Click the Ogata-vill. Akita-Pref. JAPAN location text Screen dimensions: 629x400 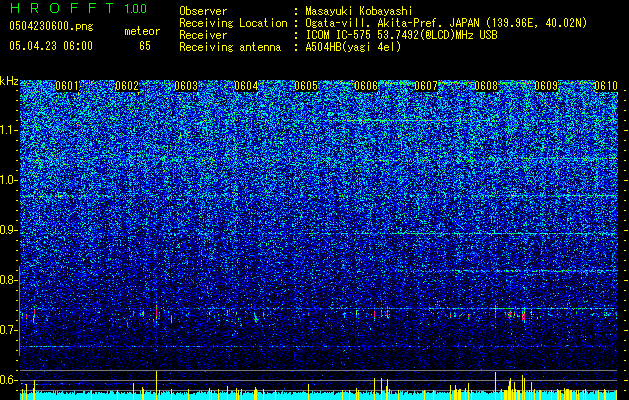[x=446, y=23]
